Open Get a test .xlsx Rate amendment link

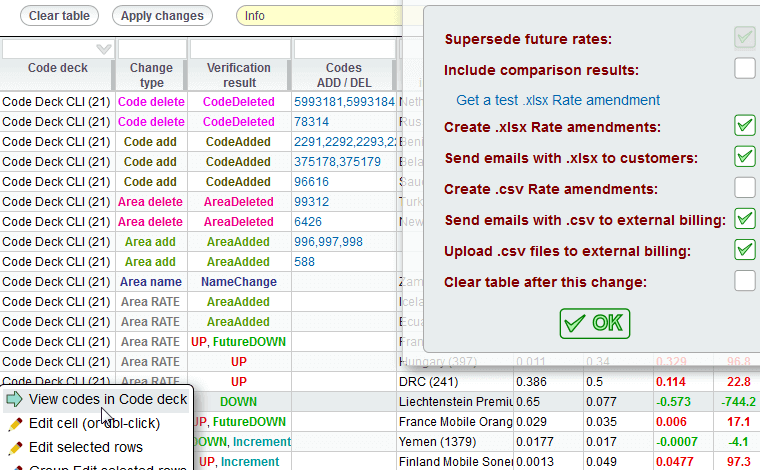558,100
